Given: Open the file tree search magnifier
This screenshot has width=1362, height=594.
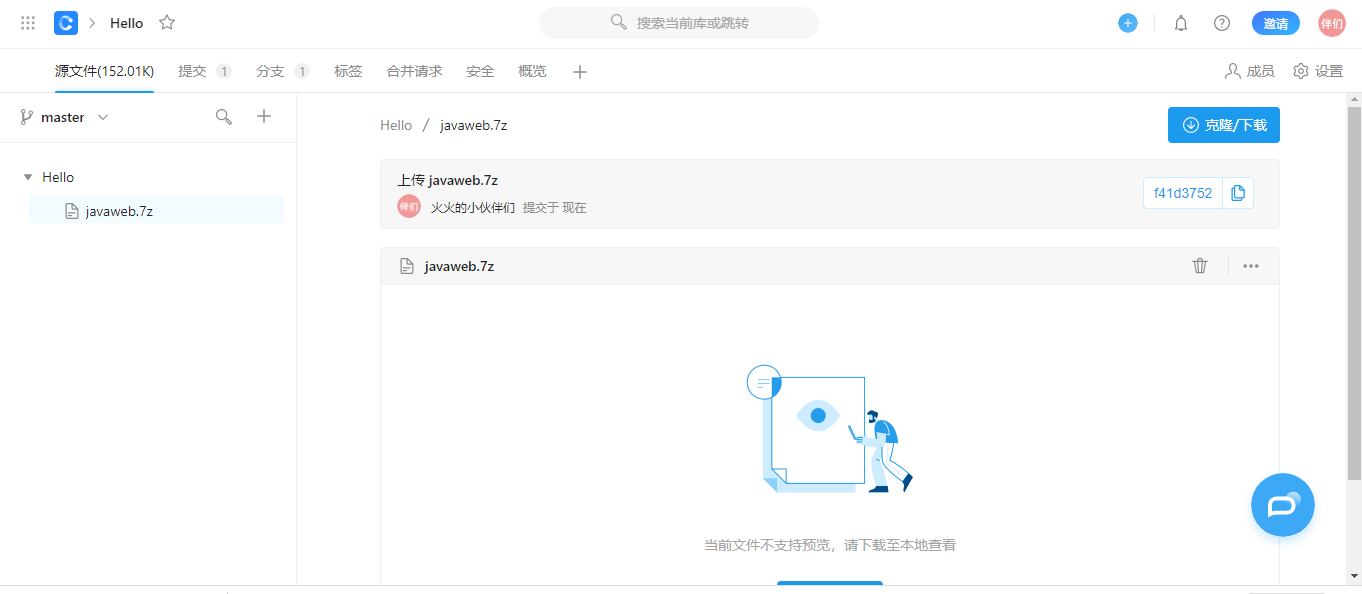Looking at the screenshot, I should coord(223,116).
